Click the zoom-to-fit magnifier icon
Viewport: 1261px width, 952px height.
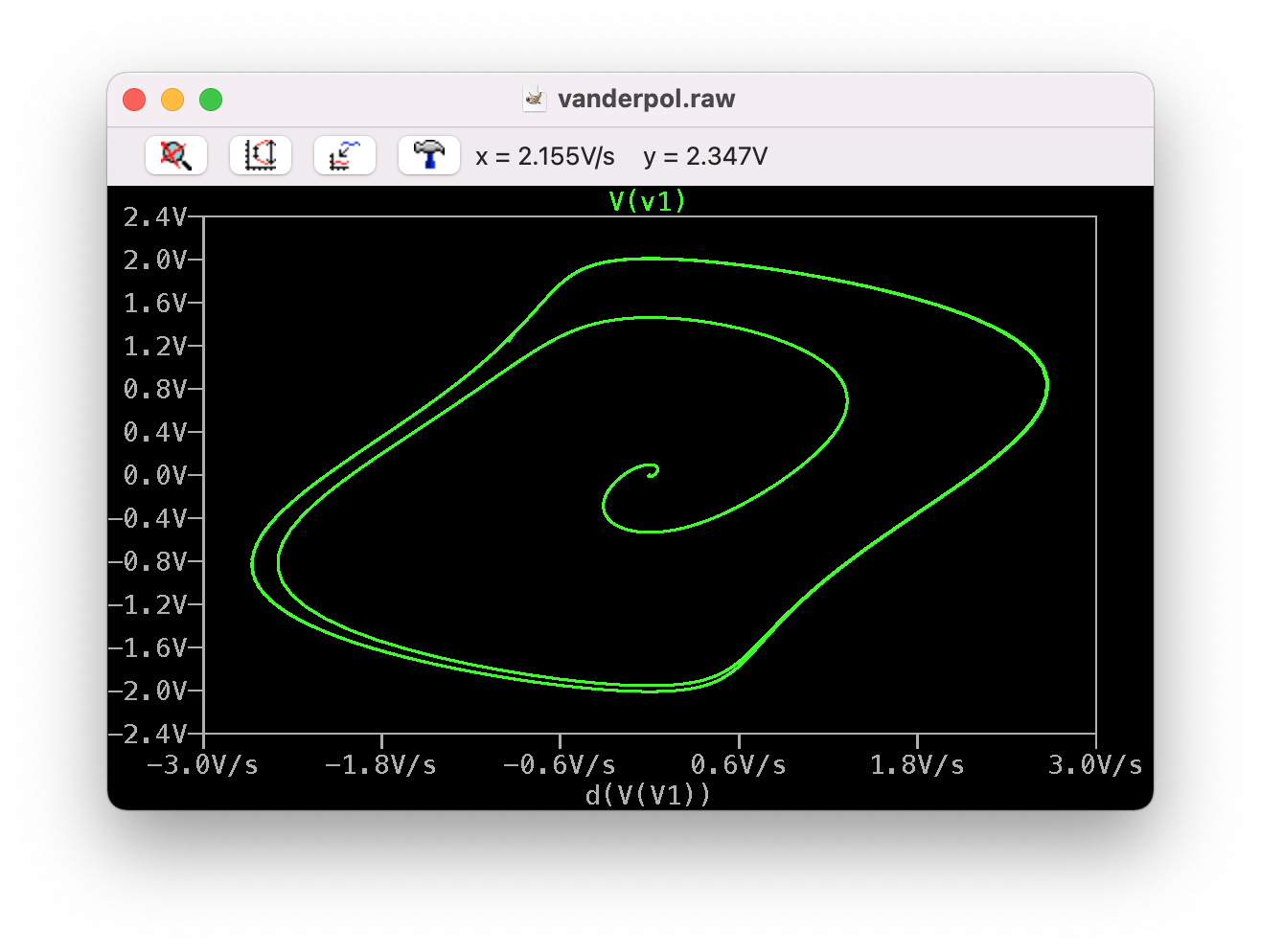(176, 155)
